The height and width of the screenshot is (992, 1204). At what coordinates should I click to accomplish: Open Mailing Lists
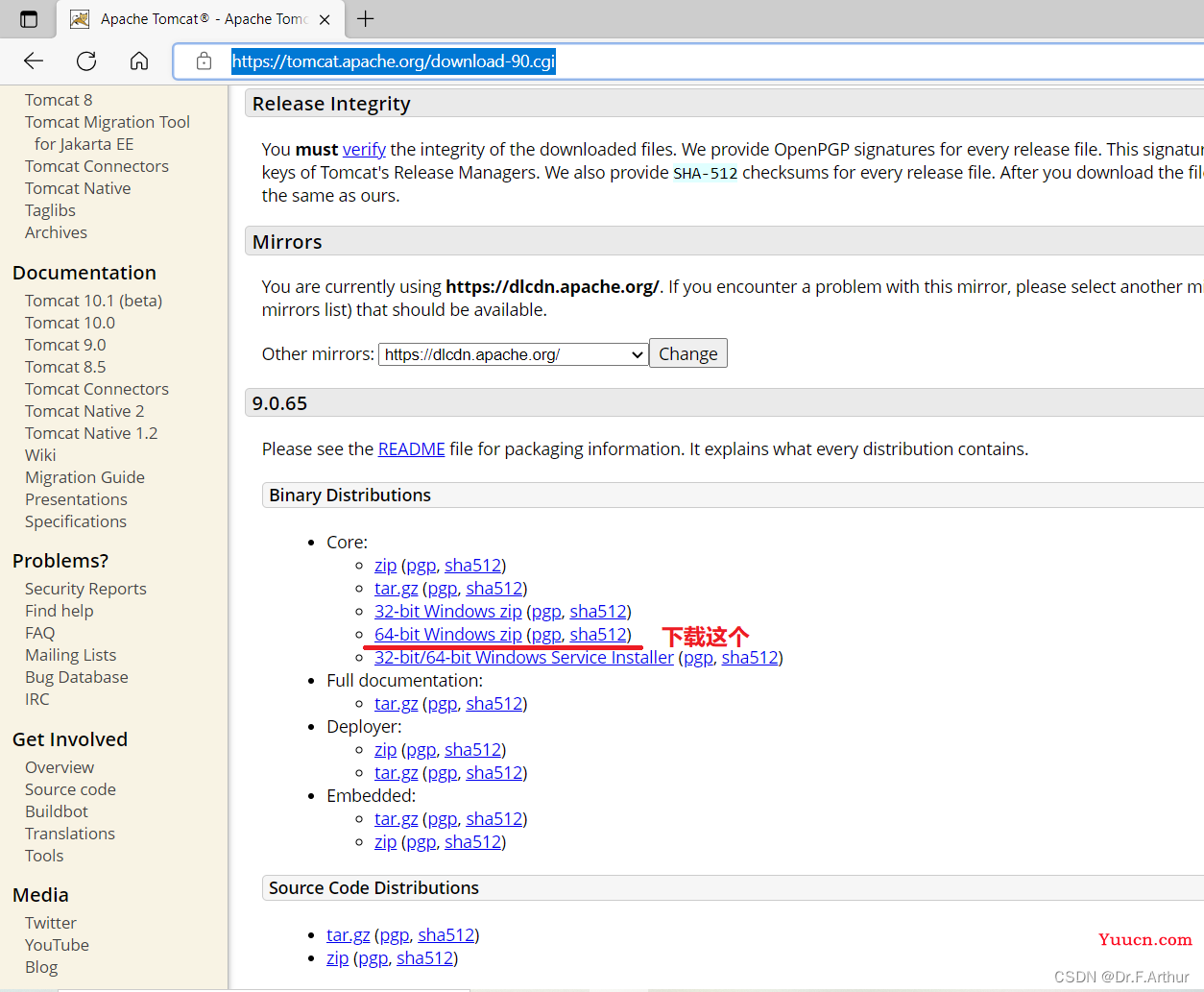click(x=70, y=655)
